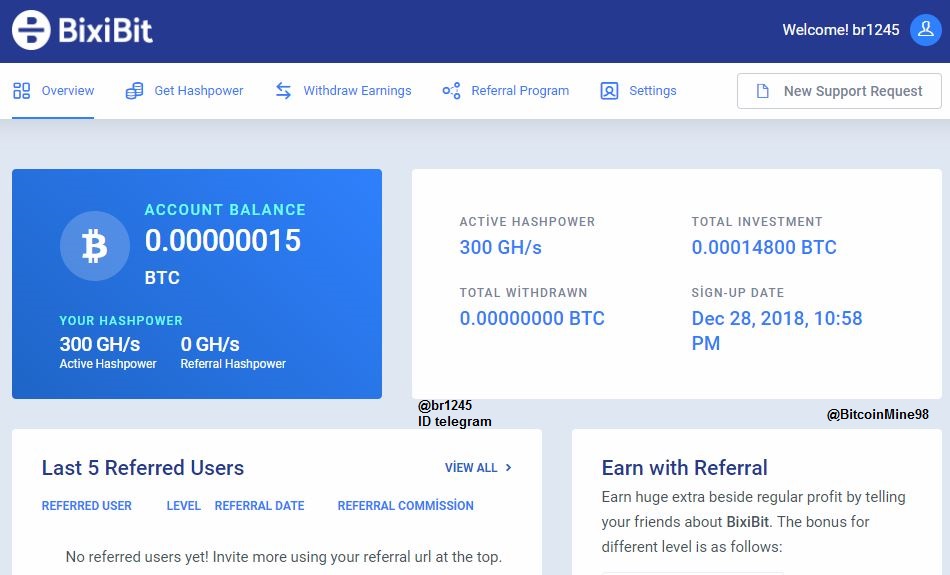950x575 pixels.
Task: Click the Get Hashpower coins icon
Action: coord(135,91)
